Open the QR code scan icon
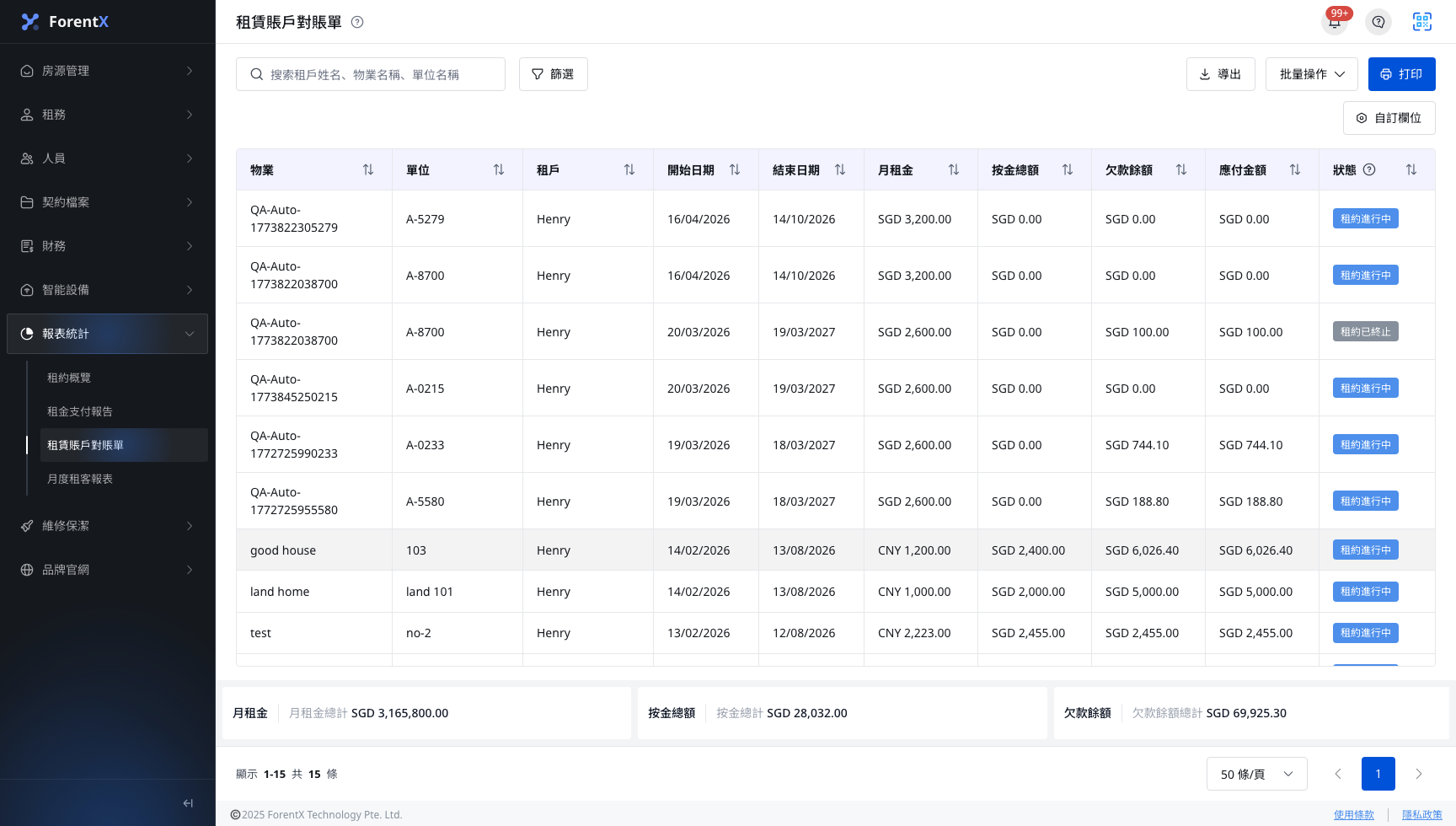 [1422, 22]
